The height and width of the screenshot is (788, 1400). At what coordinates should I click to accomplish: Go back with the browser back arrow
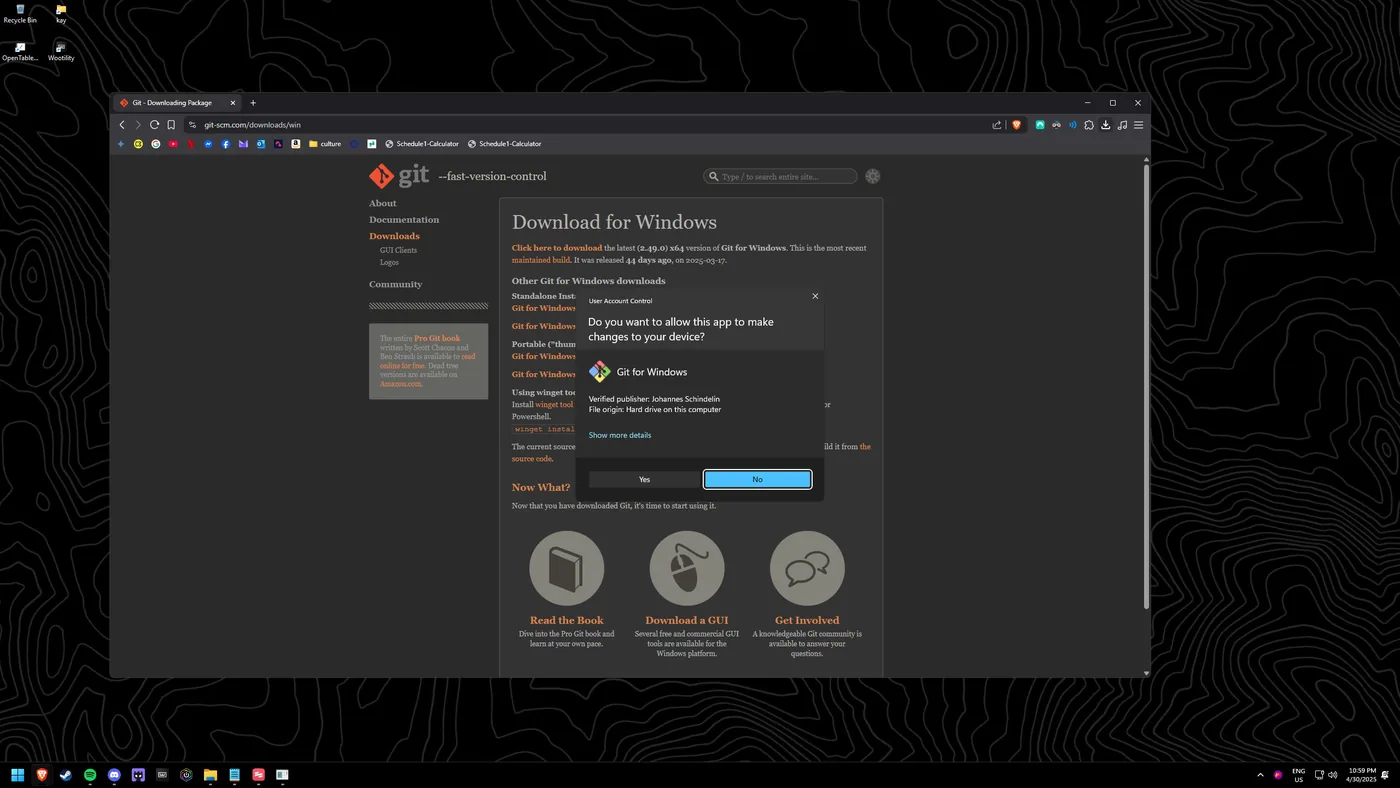coord(122,125)
